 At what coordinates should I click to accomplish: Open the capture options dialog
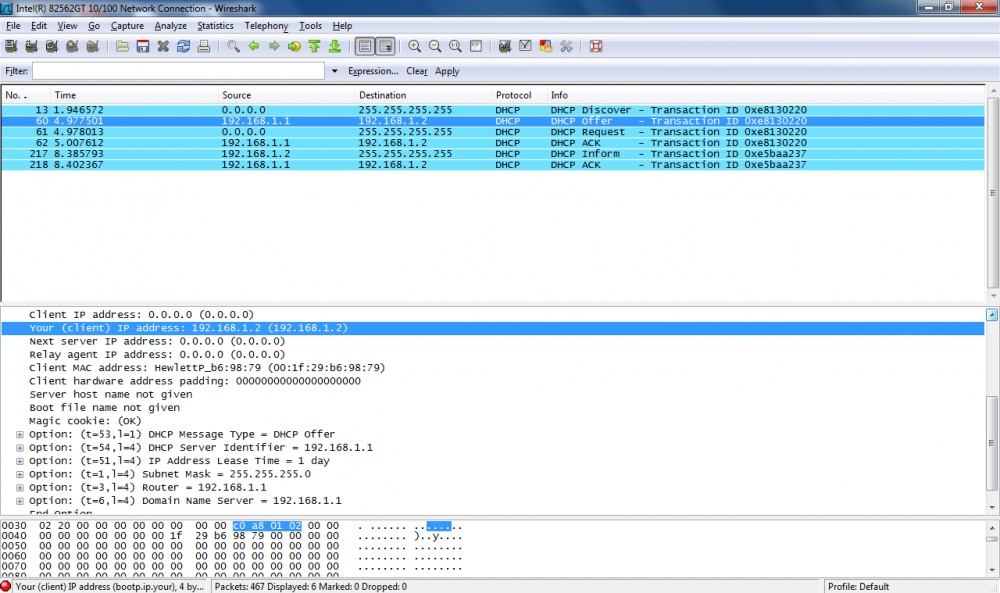point(31,46)
